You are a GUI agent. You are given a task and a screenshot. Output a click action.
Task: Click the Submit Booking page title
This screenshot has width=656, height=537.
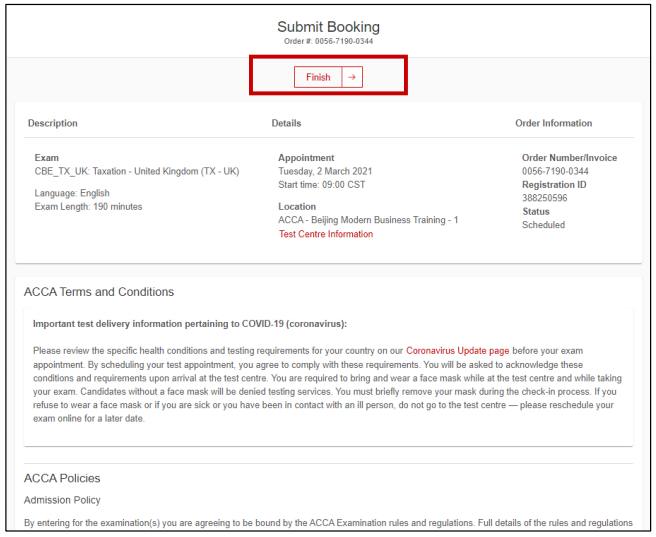(328, 27)
